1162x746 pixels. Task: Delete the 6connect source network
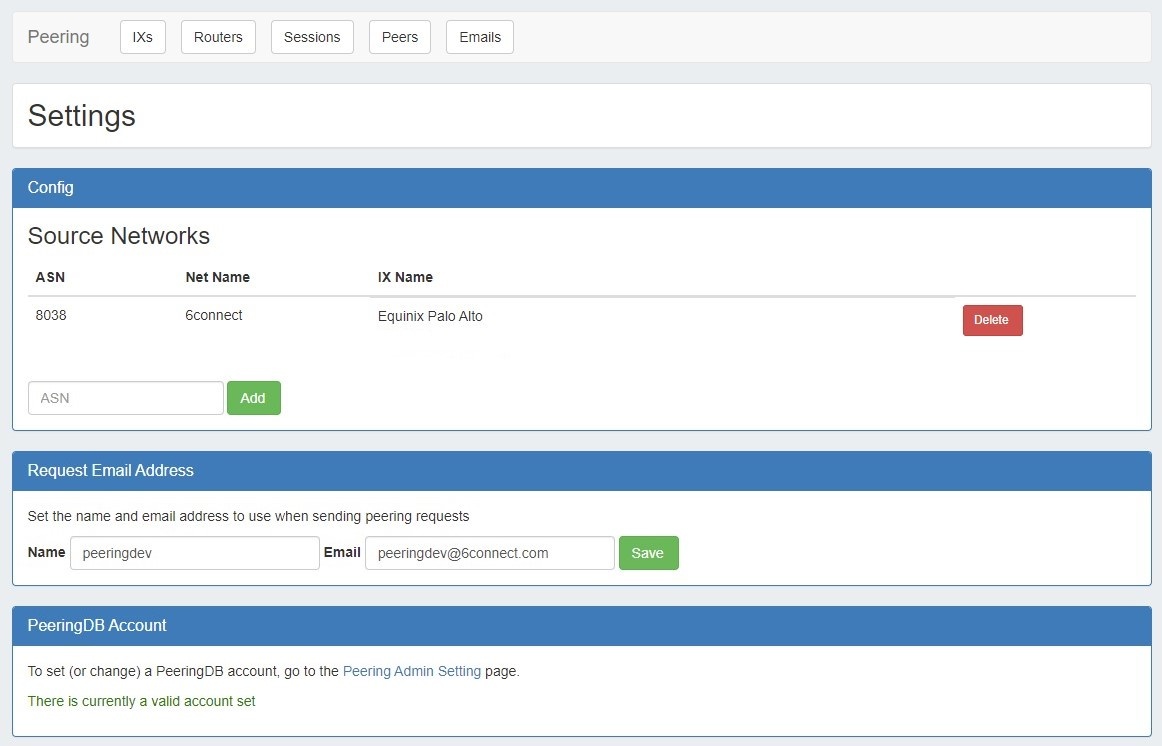click(x=992, y=320)
